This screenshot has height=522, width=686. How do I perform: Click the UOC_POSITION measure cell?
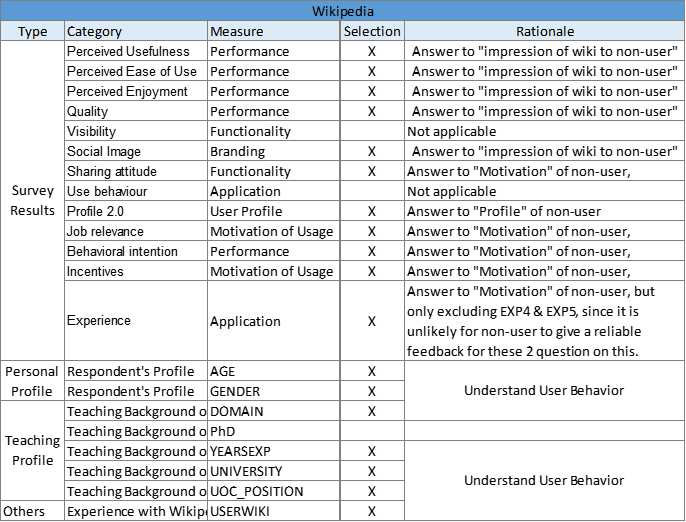click(274, 491)
